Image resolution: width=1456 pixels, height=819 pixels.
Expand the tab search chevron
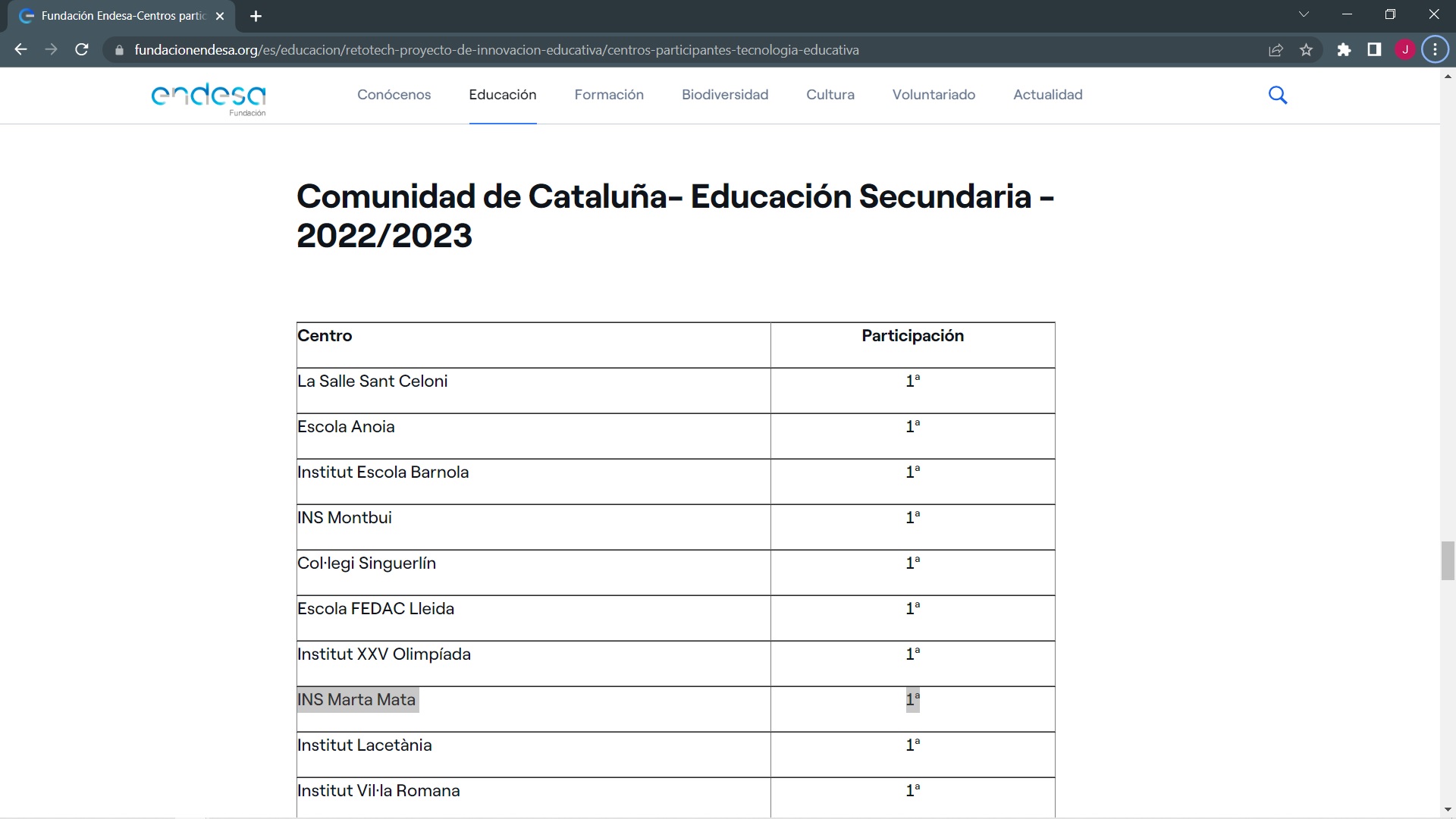coord(1304,14)
